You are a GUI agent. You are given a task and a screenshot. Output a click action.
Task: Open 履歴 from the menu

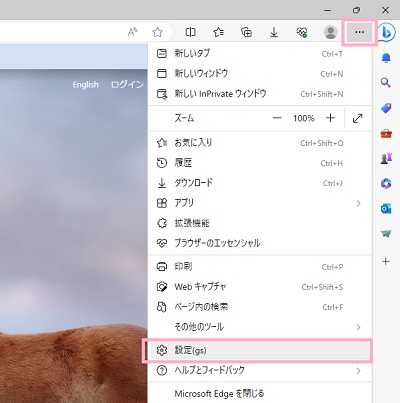(x=260, y=163)
